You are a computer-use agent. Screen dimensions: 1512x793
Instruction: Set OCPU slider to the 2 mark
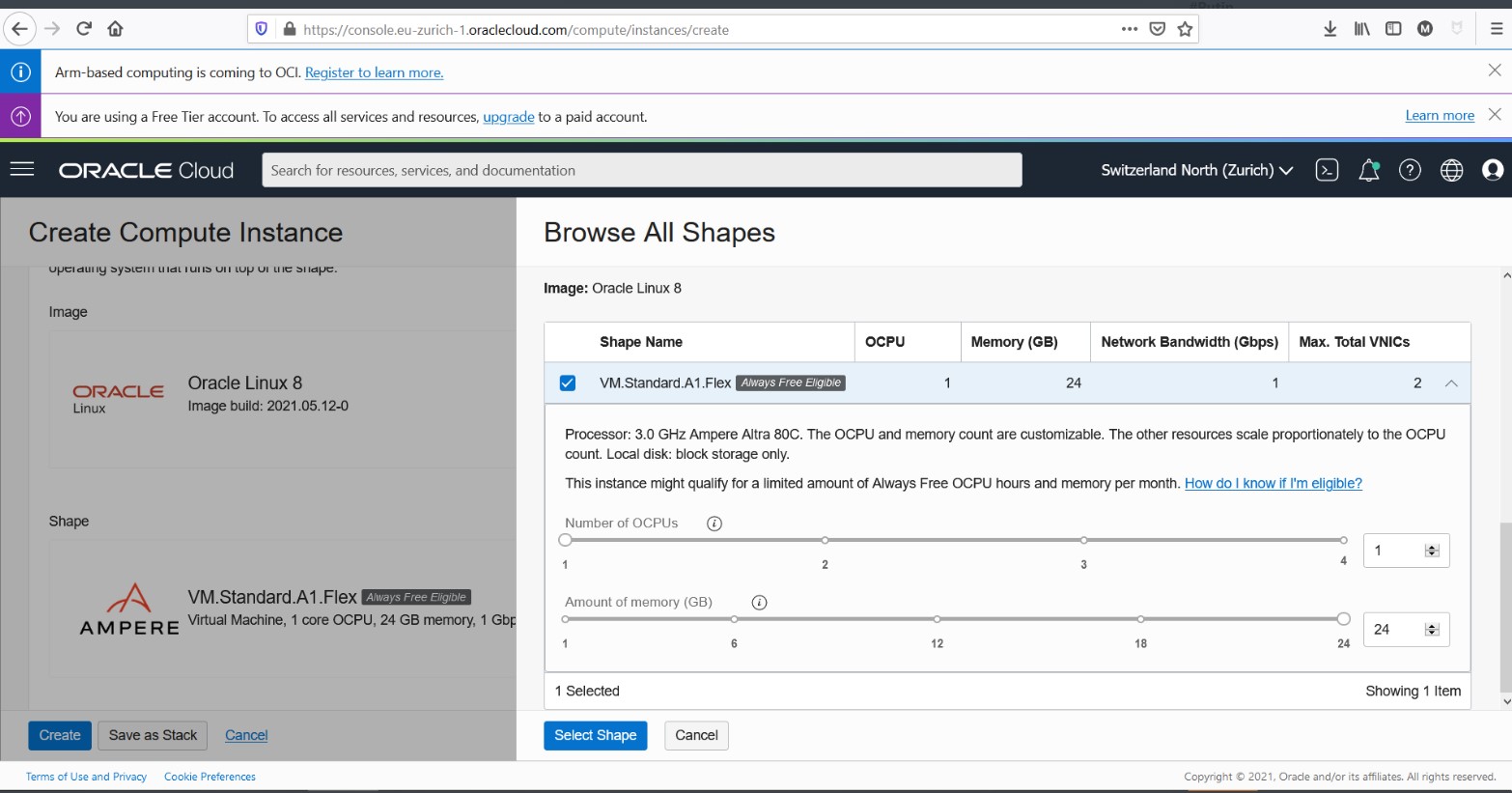click(x=825, y=540)
